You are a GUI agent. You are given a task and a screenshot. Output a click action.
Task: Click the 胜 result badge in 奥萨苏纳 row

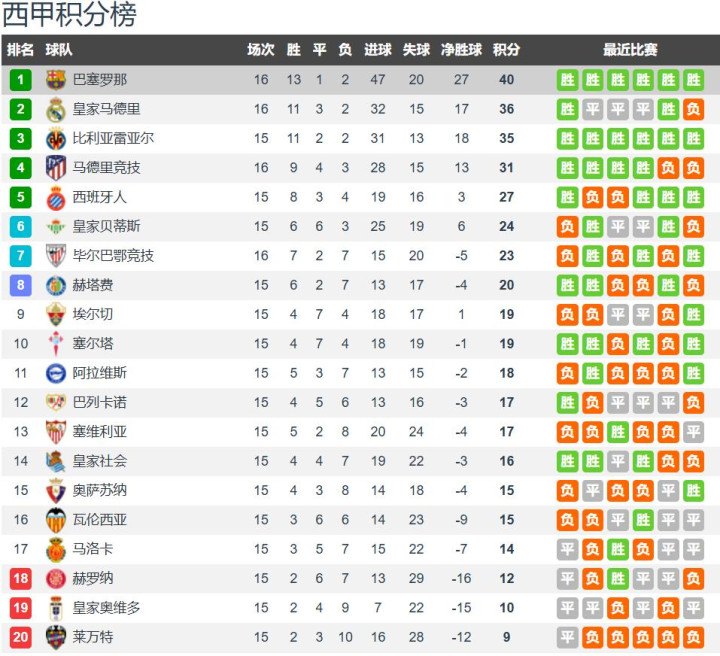(693, 491)
